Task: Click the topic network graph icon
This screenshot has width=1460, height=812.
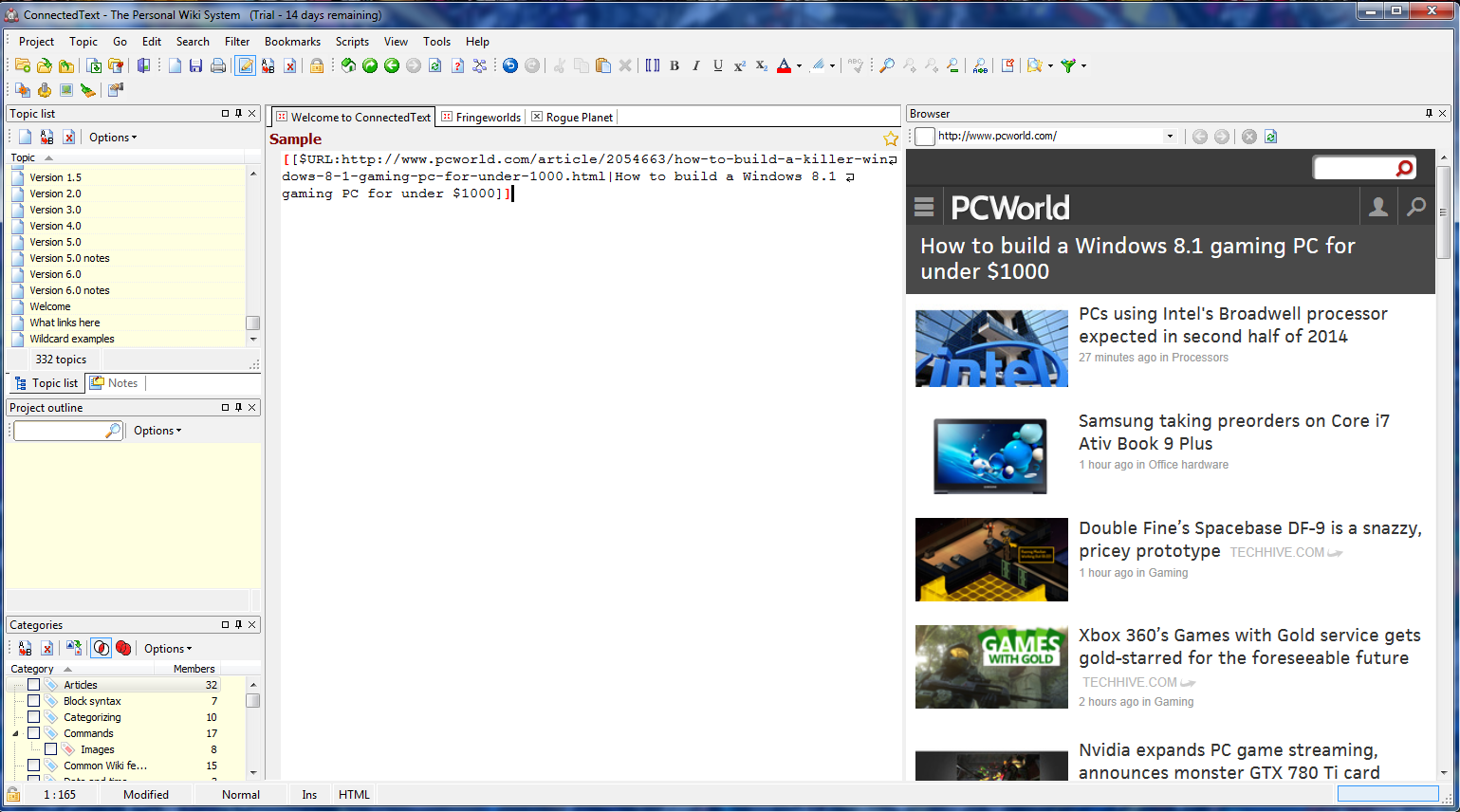Action: (x=479, y=65)
